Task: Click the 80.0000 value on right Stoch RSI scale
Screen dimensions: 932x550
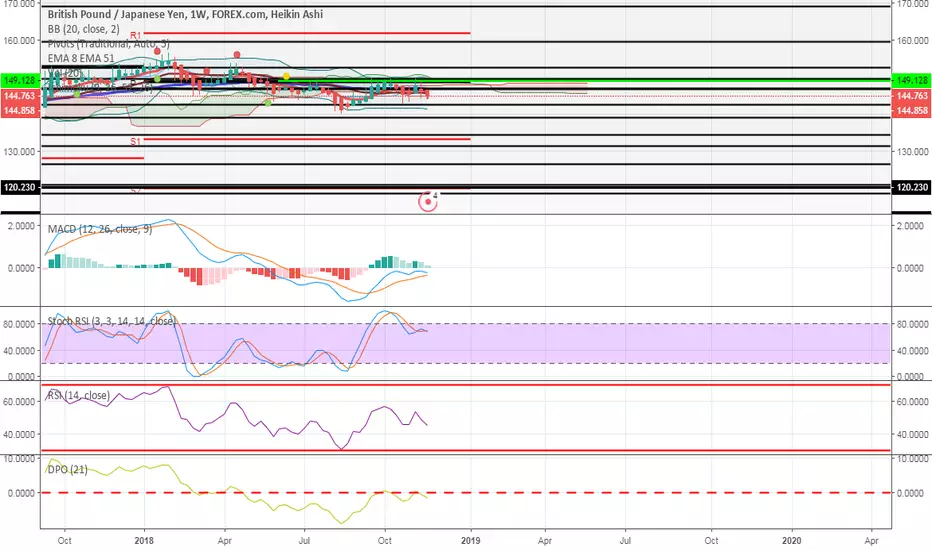Action: pyautogui.click(x=912, y=324)
